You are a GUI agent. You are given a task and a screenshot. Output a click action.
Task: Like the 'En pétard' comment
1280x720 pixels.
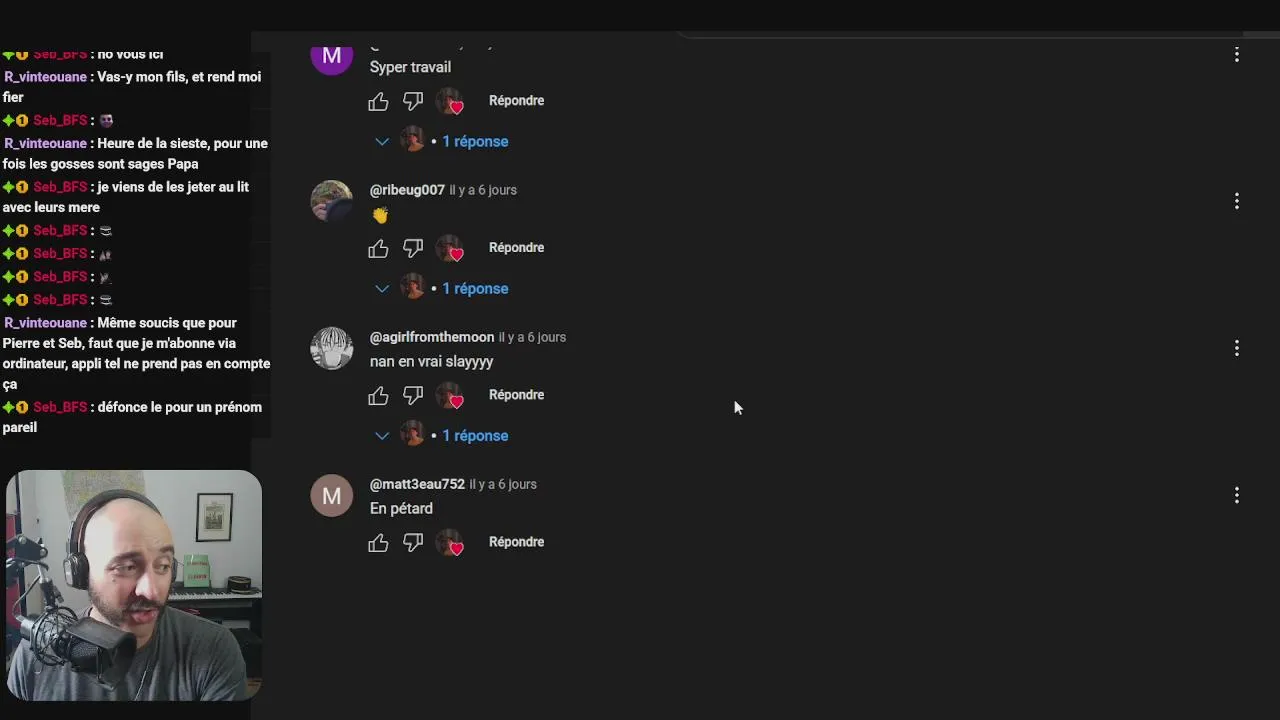(378, 542)
